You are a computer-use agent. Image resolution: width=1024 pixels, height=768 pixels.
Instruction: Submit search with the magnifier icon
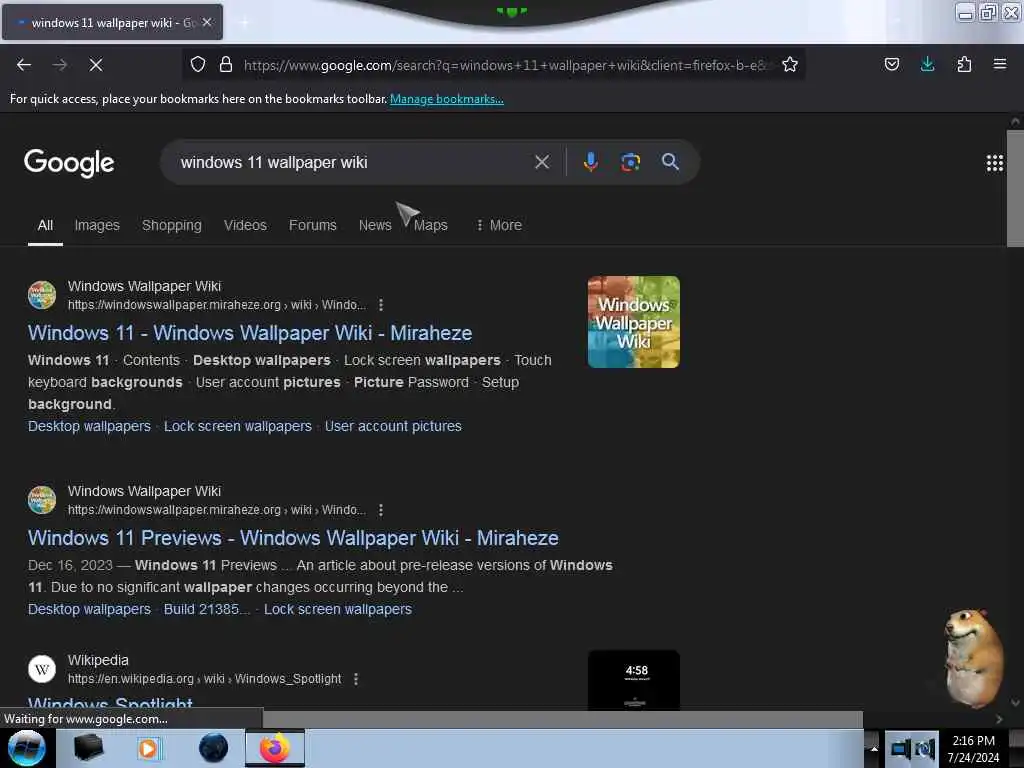tap(671, 162)
